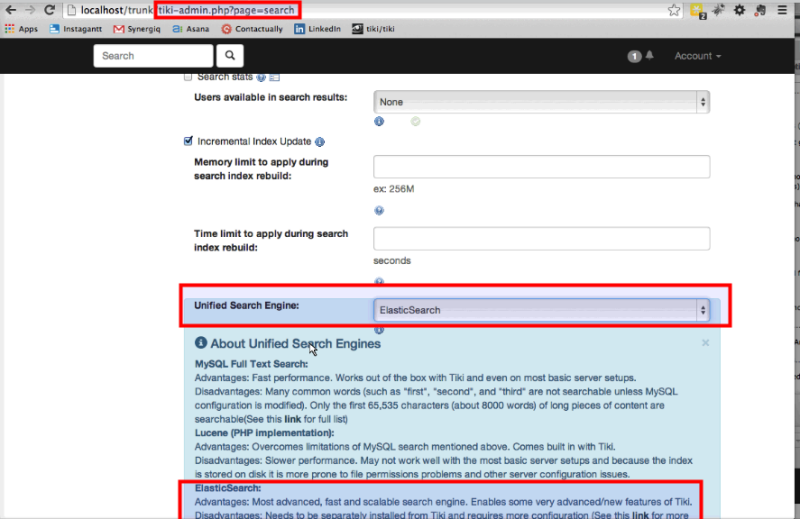800x519 pixels.
Task: Expand the Unified Search Engine dropdown
Action: click(541, 310)
